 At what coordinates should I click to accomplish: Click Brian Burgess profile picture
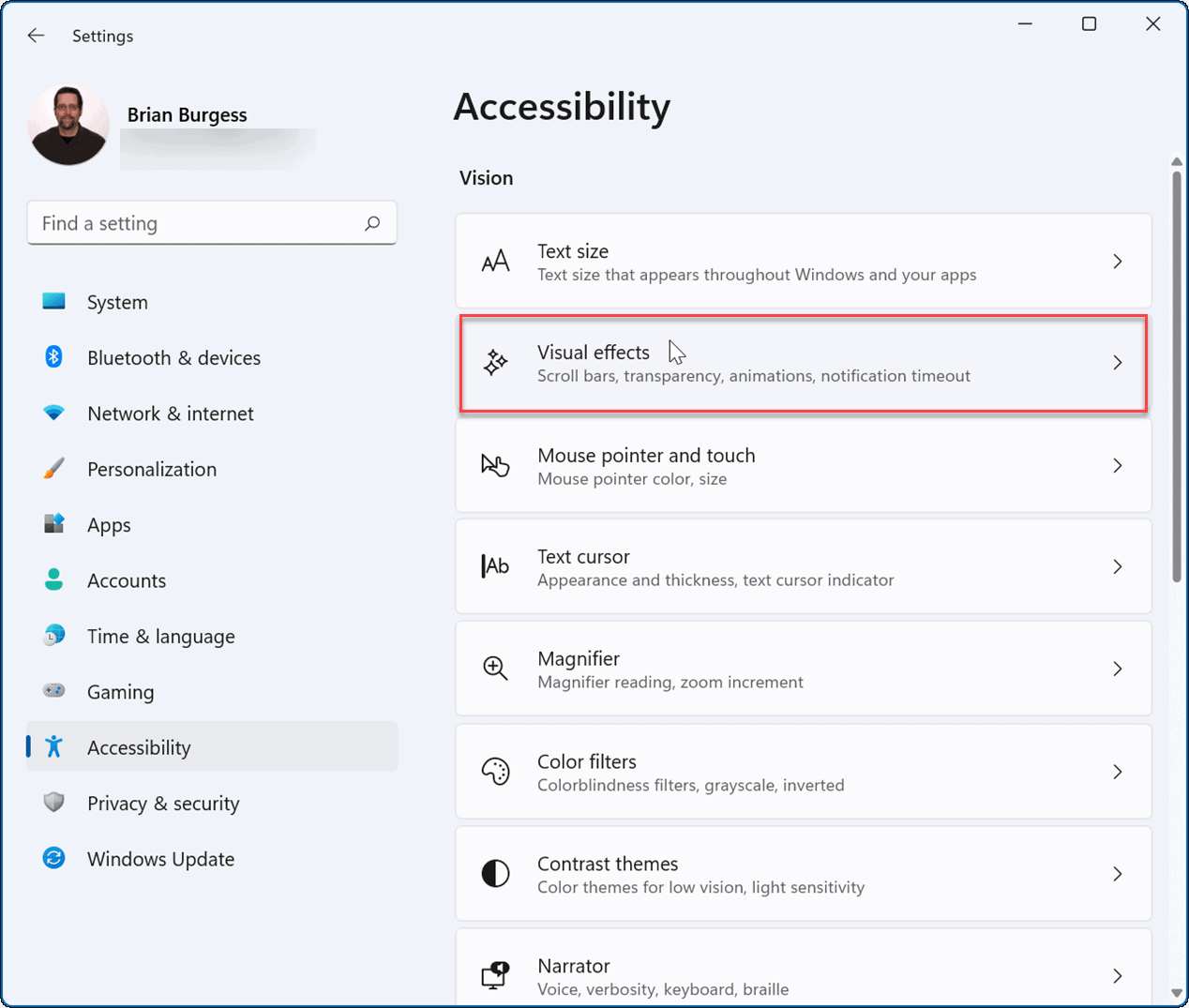click(68, 123)
